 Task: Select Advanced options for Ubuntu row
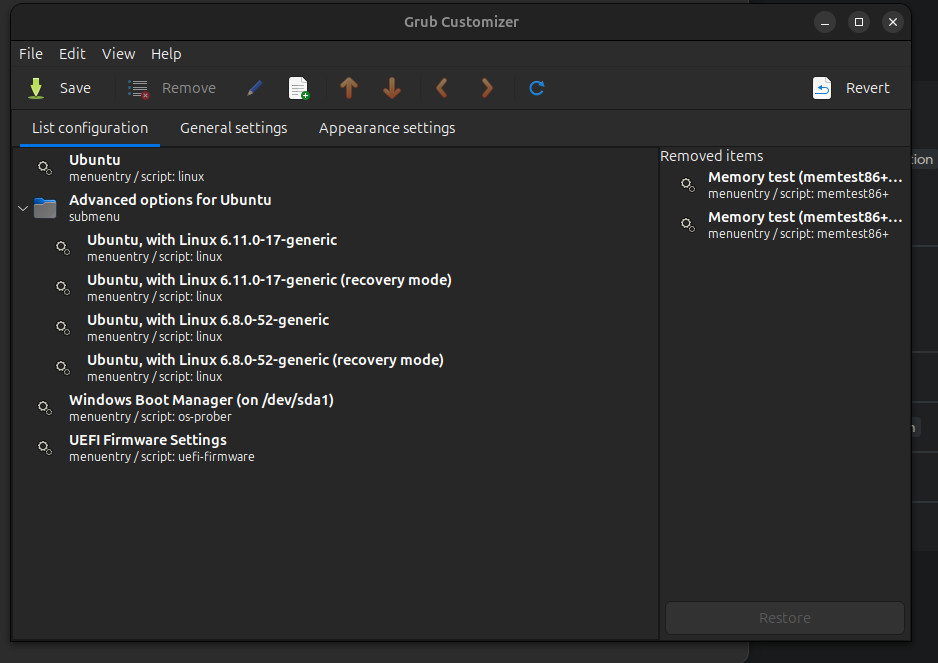point(335,208)
